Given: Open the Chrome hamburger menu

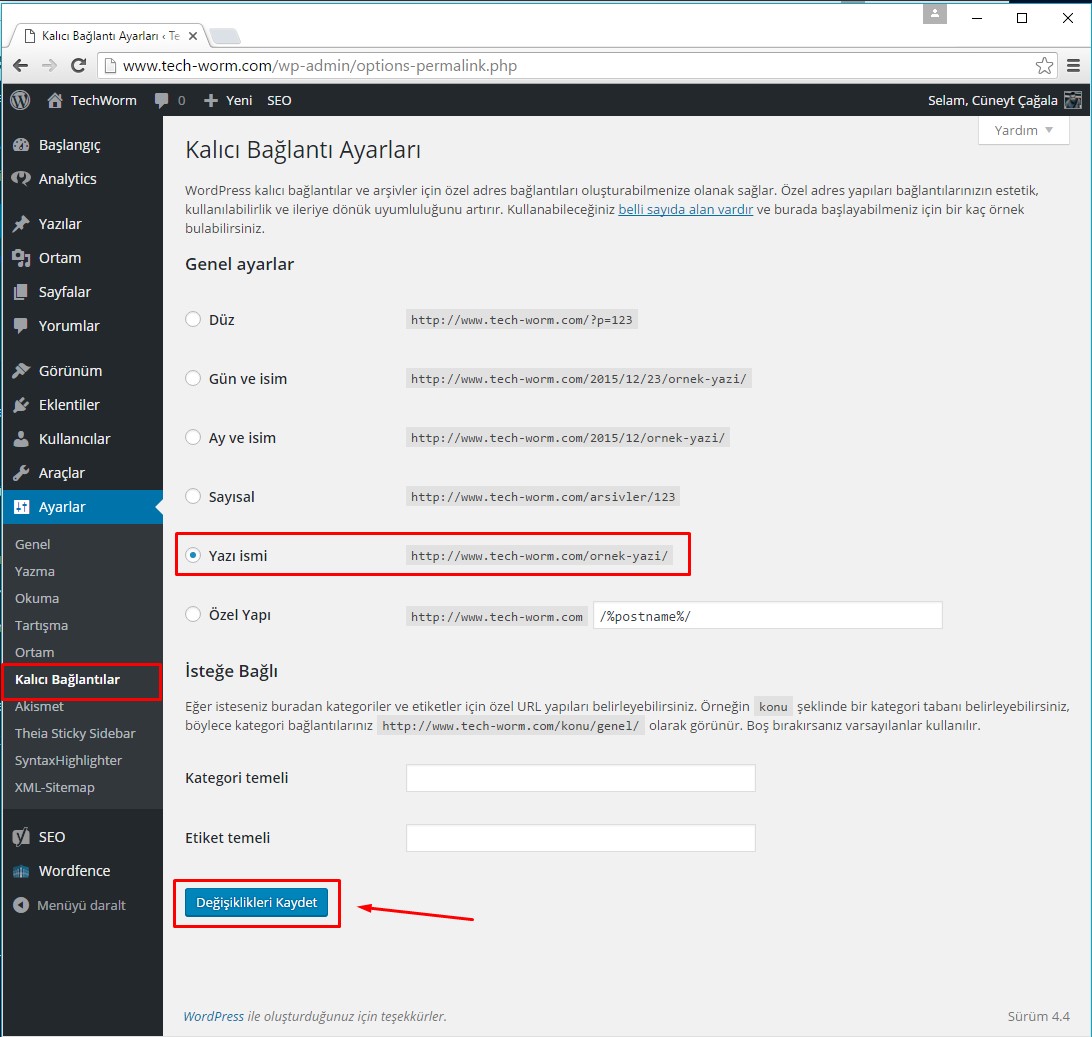Looking at the screenshot, I should 1073,66.
